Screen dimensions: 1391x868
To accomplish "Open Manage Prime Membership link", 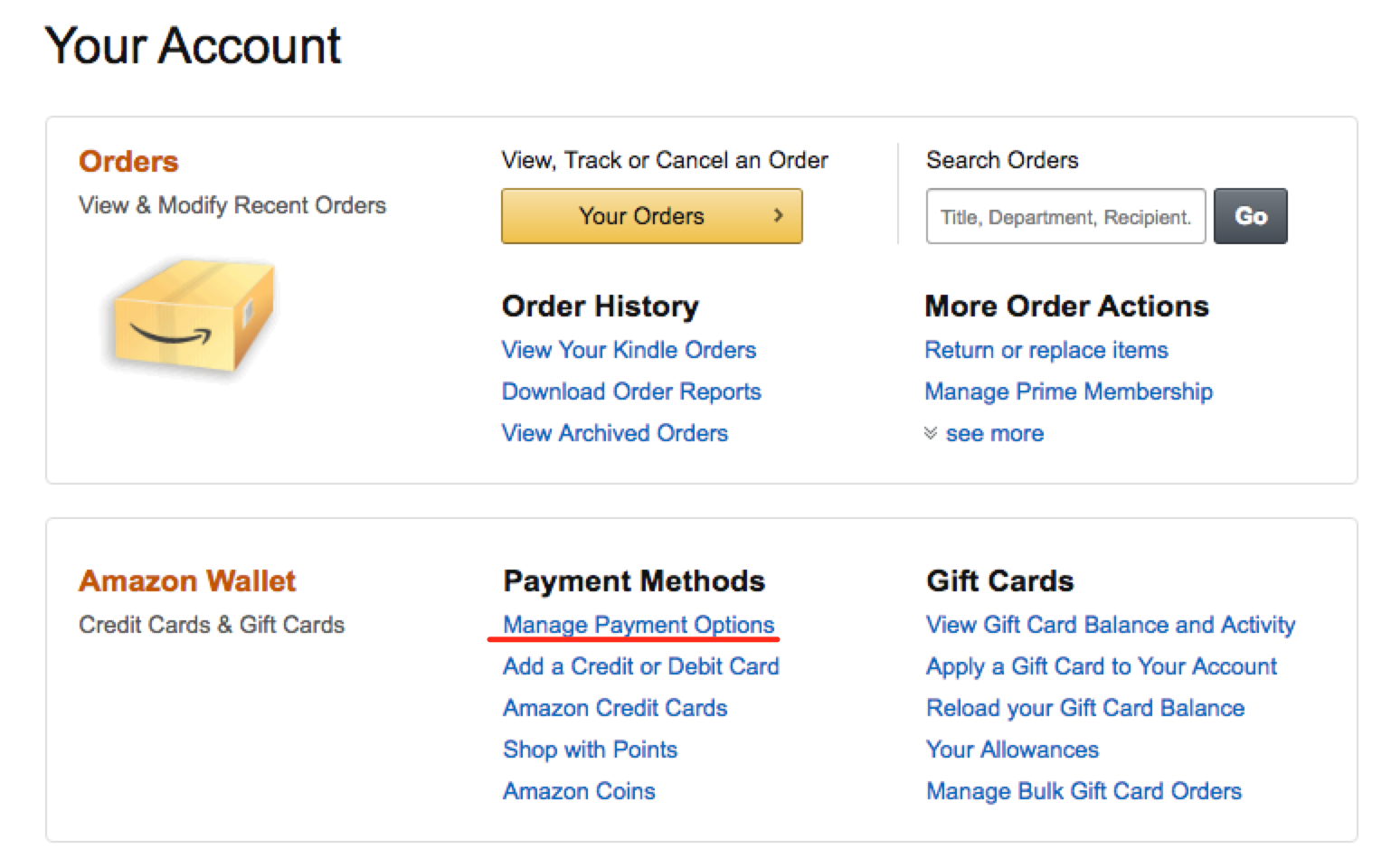I will pyautogui.click(x=1068, y=392).
